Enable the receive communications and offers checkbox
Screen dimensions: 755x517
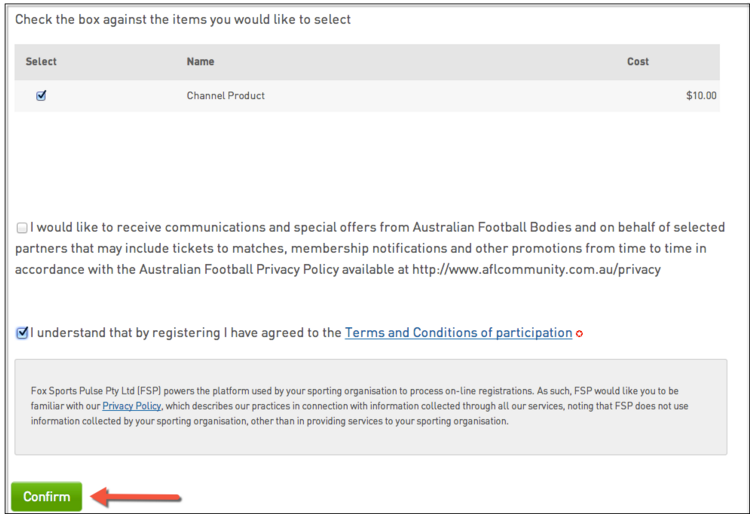(x=22, y=228)
